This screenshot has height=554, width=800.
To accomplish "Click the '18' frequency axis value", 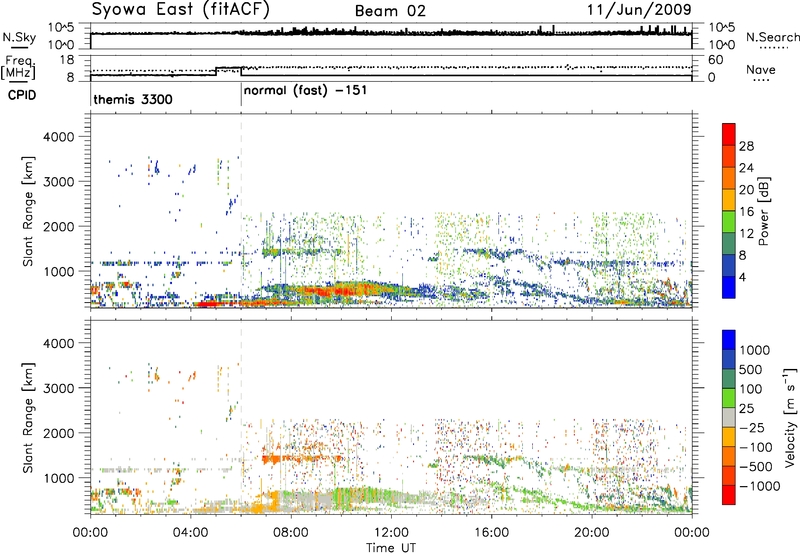I will pos(67,60).
